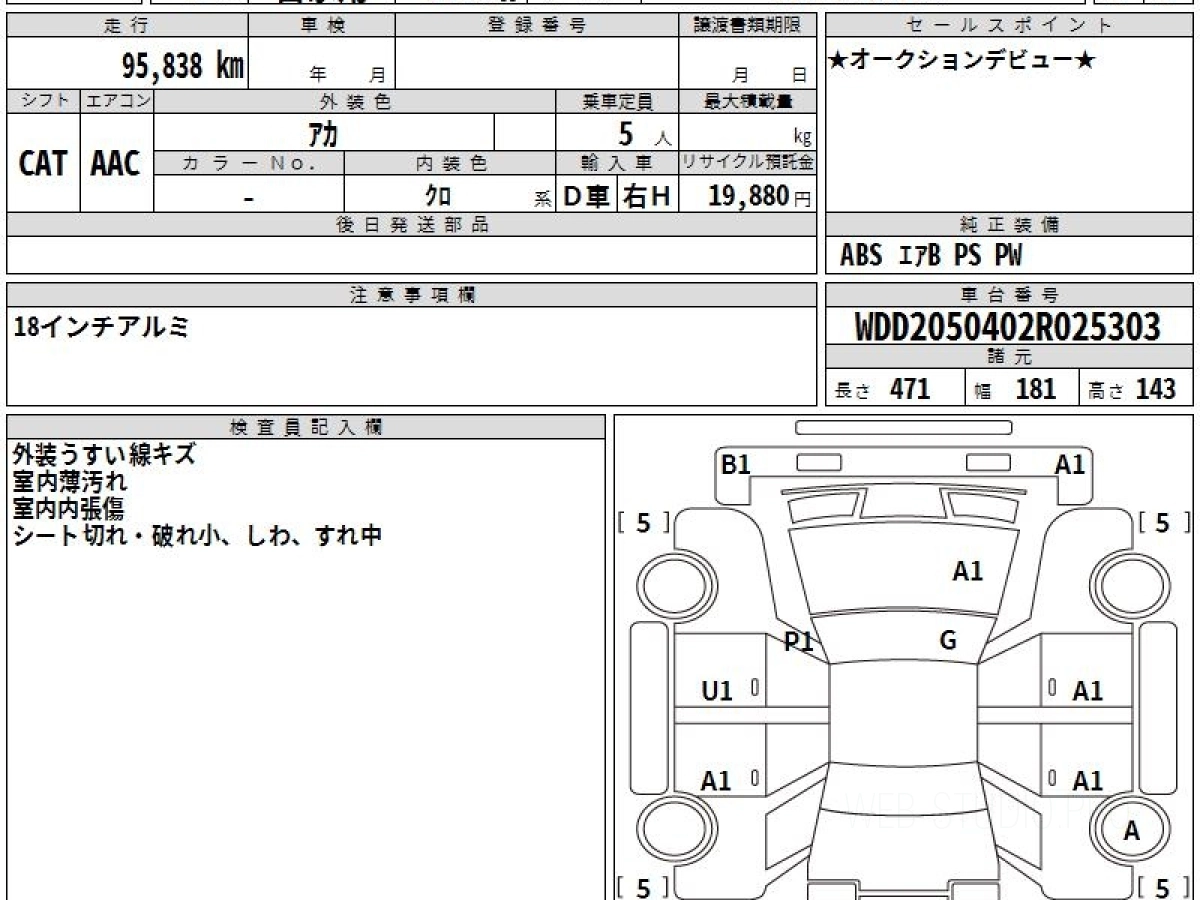Select the 輸入車 header

[617, 163]
